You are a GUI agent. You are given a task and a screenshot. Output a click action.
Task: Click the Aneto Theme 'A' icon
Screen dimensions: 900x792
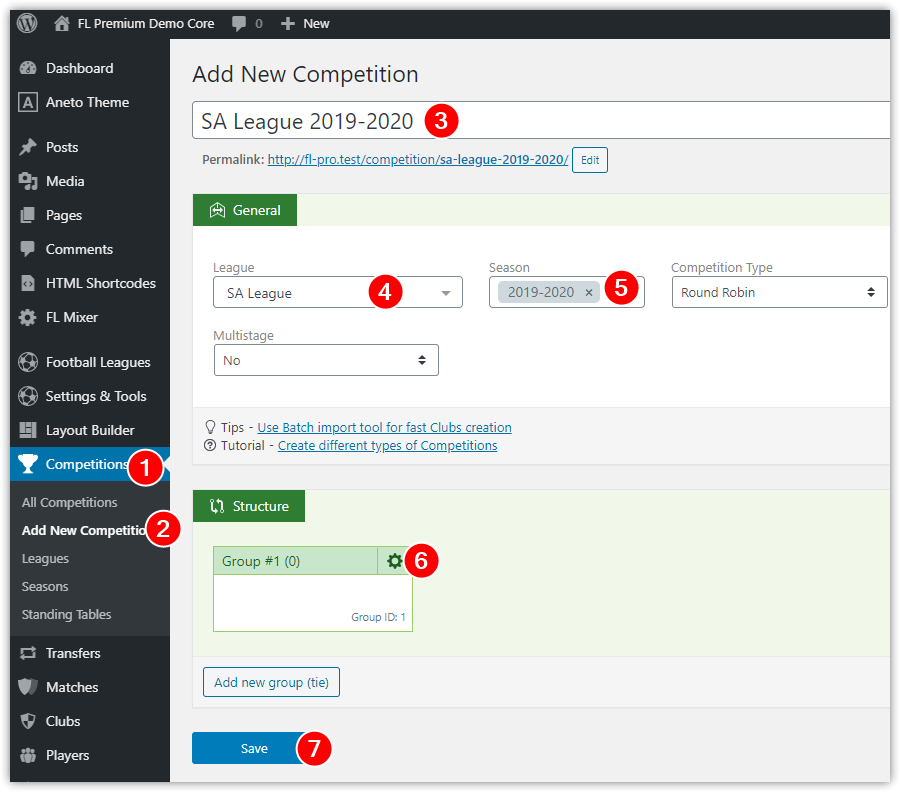28,102
